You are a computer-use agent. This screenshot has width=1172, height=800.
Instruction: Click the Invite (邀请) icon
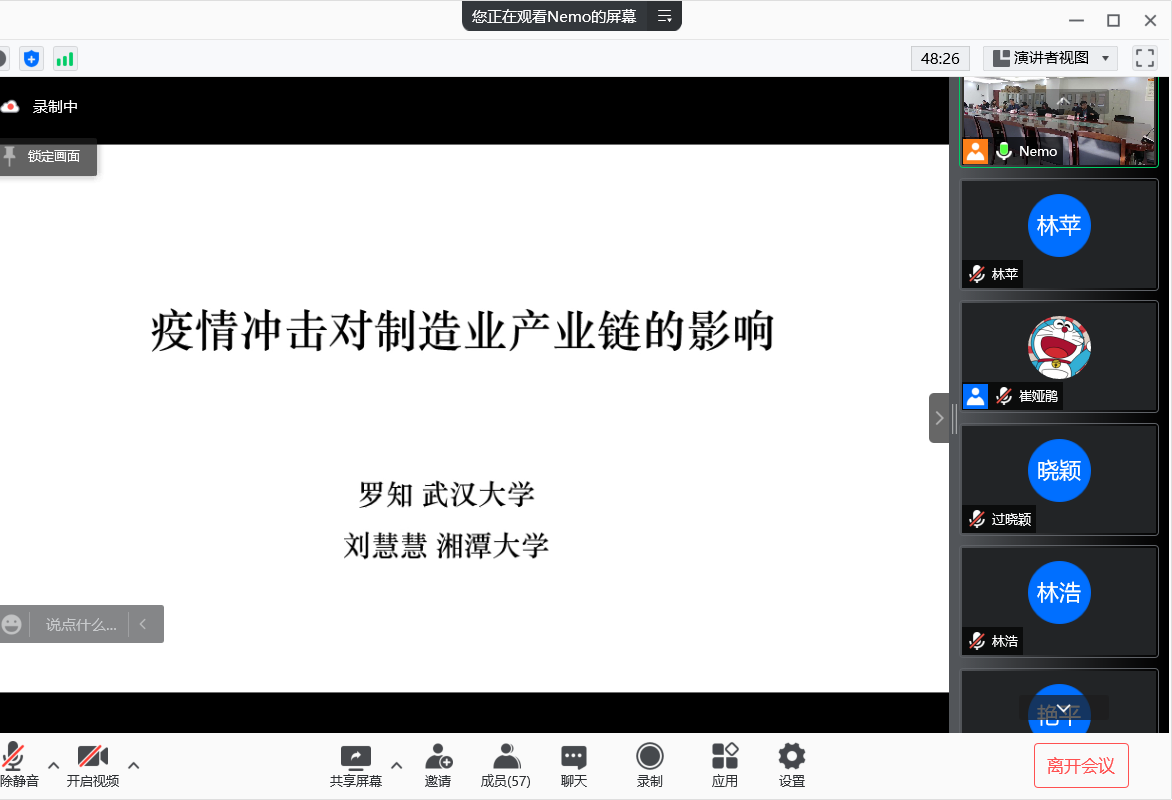point(438,765)
